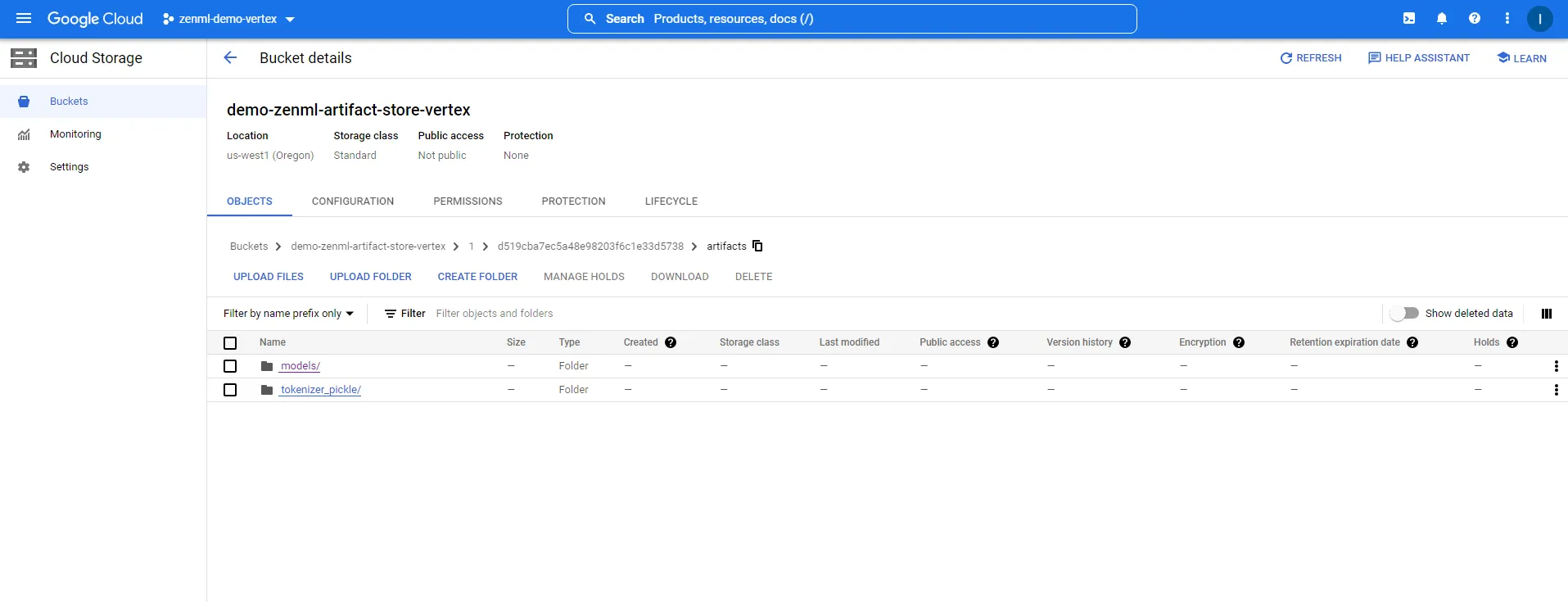Select Monitoring in the sidebar
This screenshot has height=602, width=1568.
(103, 134)
